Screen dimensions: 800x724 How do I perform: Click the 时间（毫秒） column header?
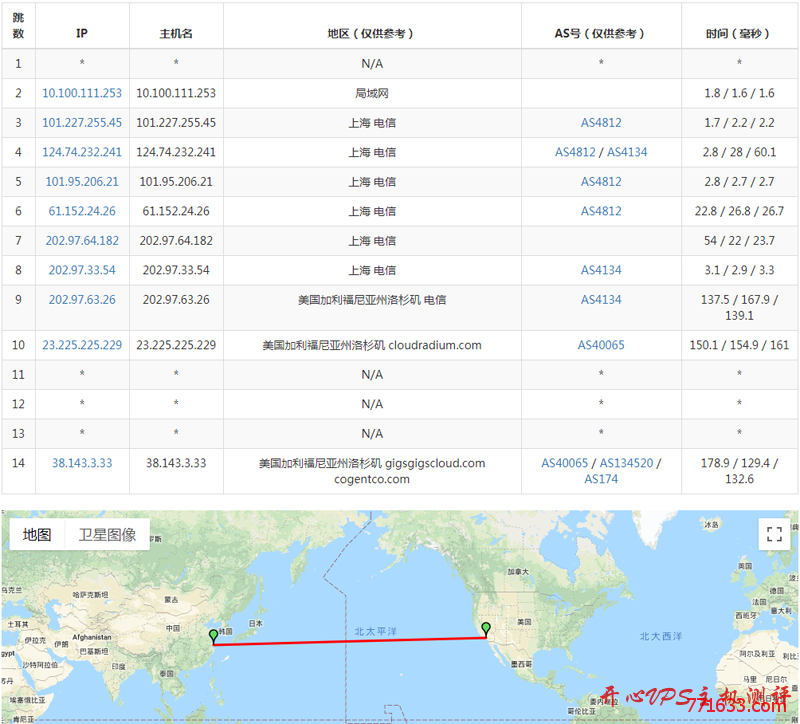tap(737, 31)
